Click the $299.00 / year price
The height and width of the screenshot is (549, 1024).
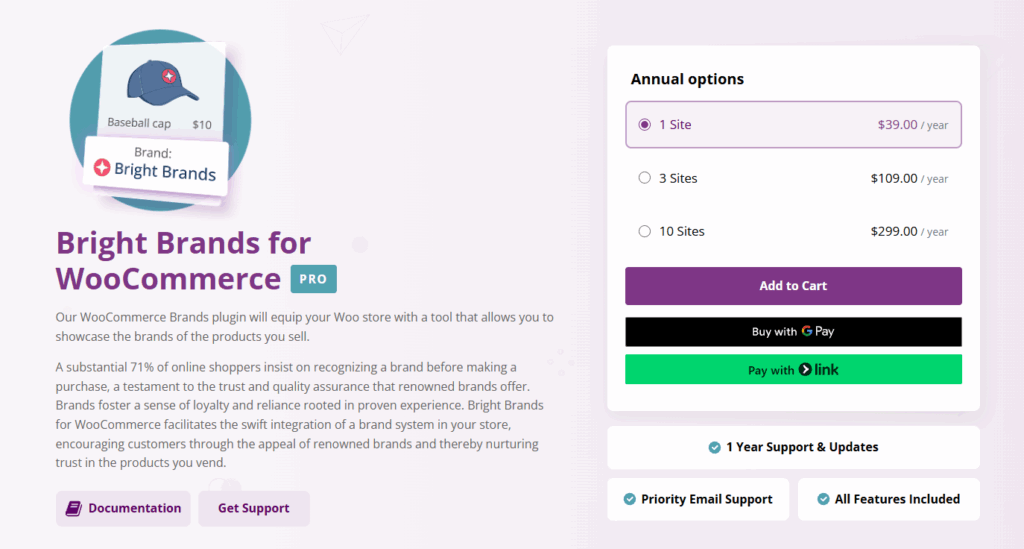[908, 232]
